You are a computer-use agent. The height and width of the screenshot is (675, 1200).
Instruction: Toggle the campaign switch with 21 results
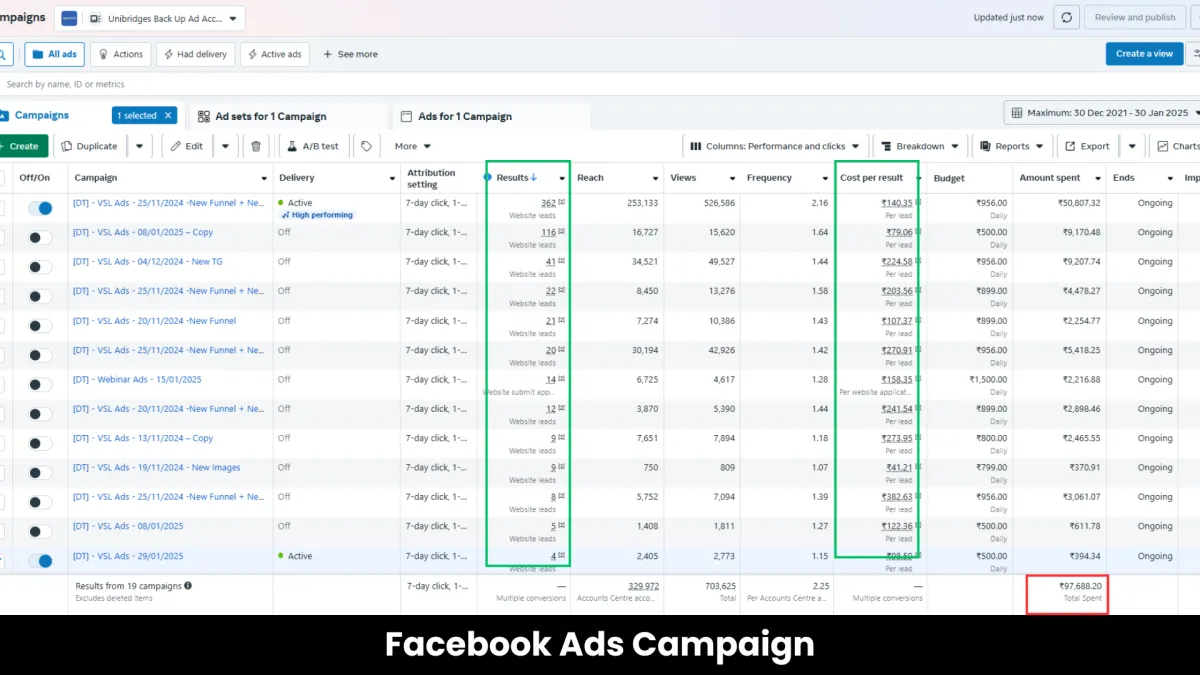[40, 326]
